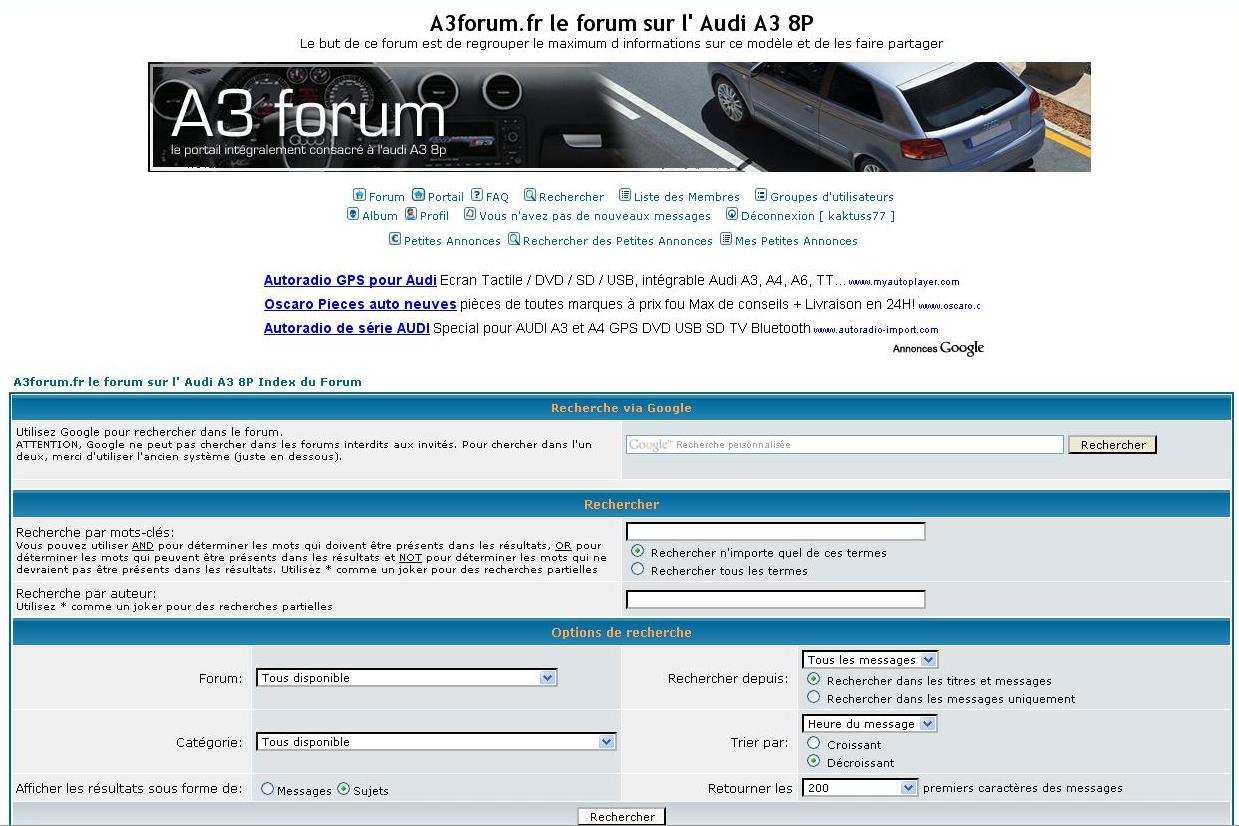This screenshot has height=826, width=1239.
Task: Select Décroissant sort order
Action: [814, 761]
